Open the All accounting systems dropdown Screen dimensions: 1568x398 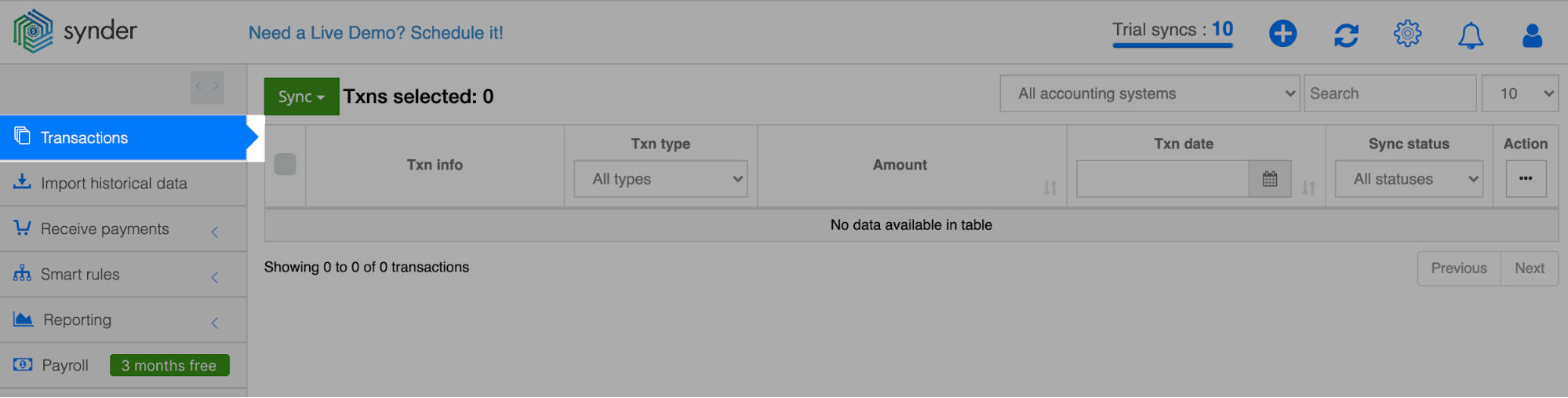1149,93
